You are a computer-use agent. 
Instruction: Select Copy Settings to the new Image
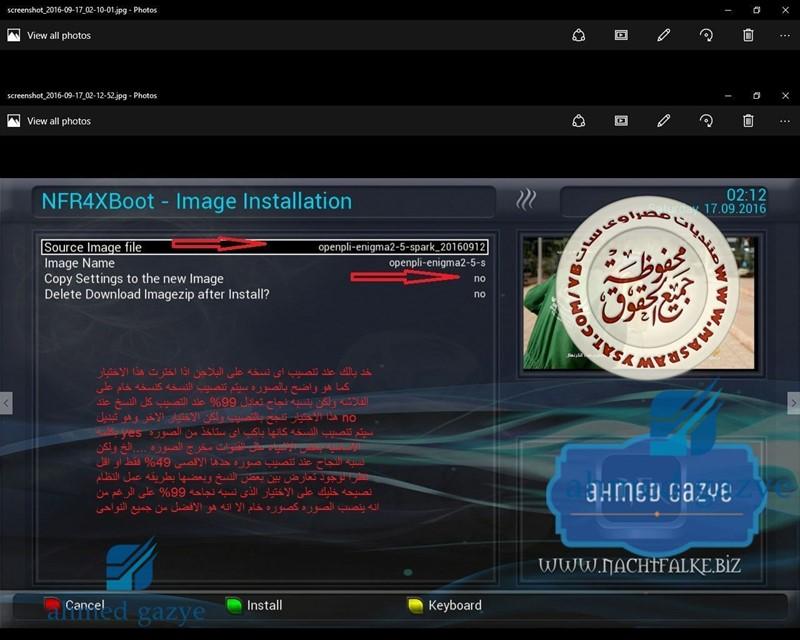pyautogui.click(x=265, y=279)
